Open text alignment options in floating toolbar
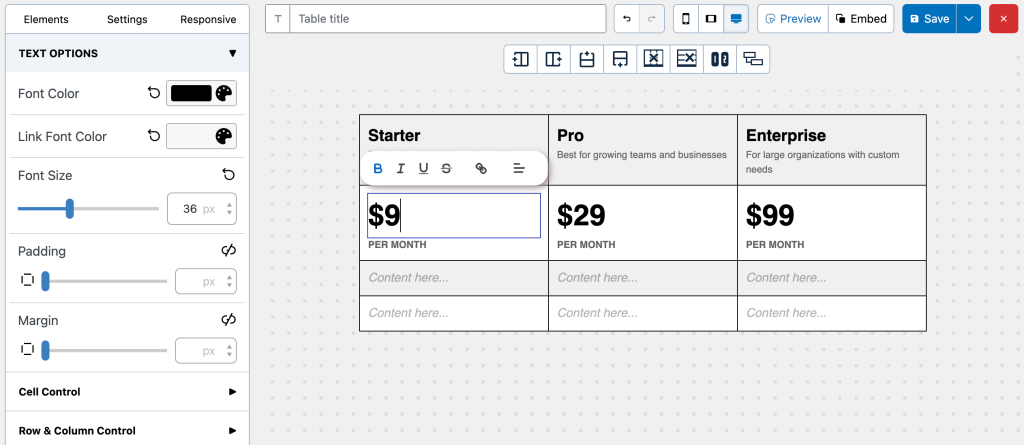1024x445 pixels. click(x=519, y=168)
